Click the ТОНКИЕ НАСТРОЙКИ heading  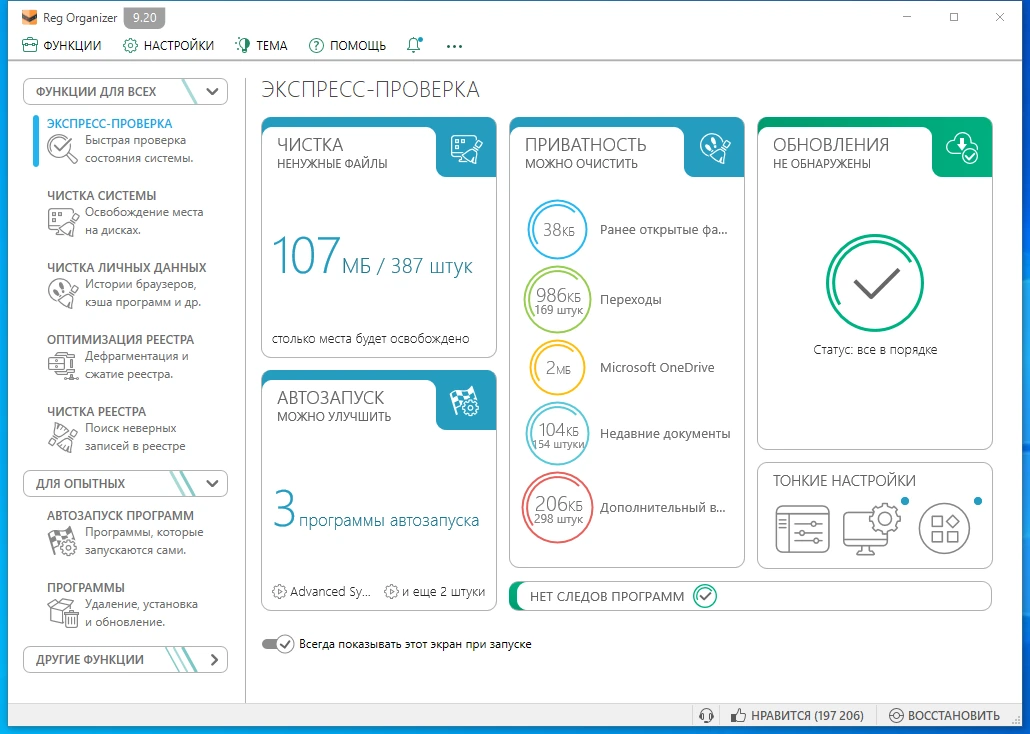[x=844, y=480]
